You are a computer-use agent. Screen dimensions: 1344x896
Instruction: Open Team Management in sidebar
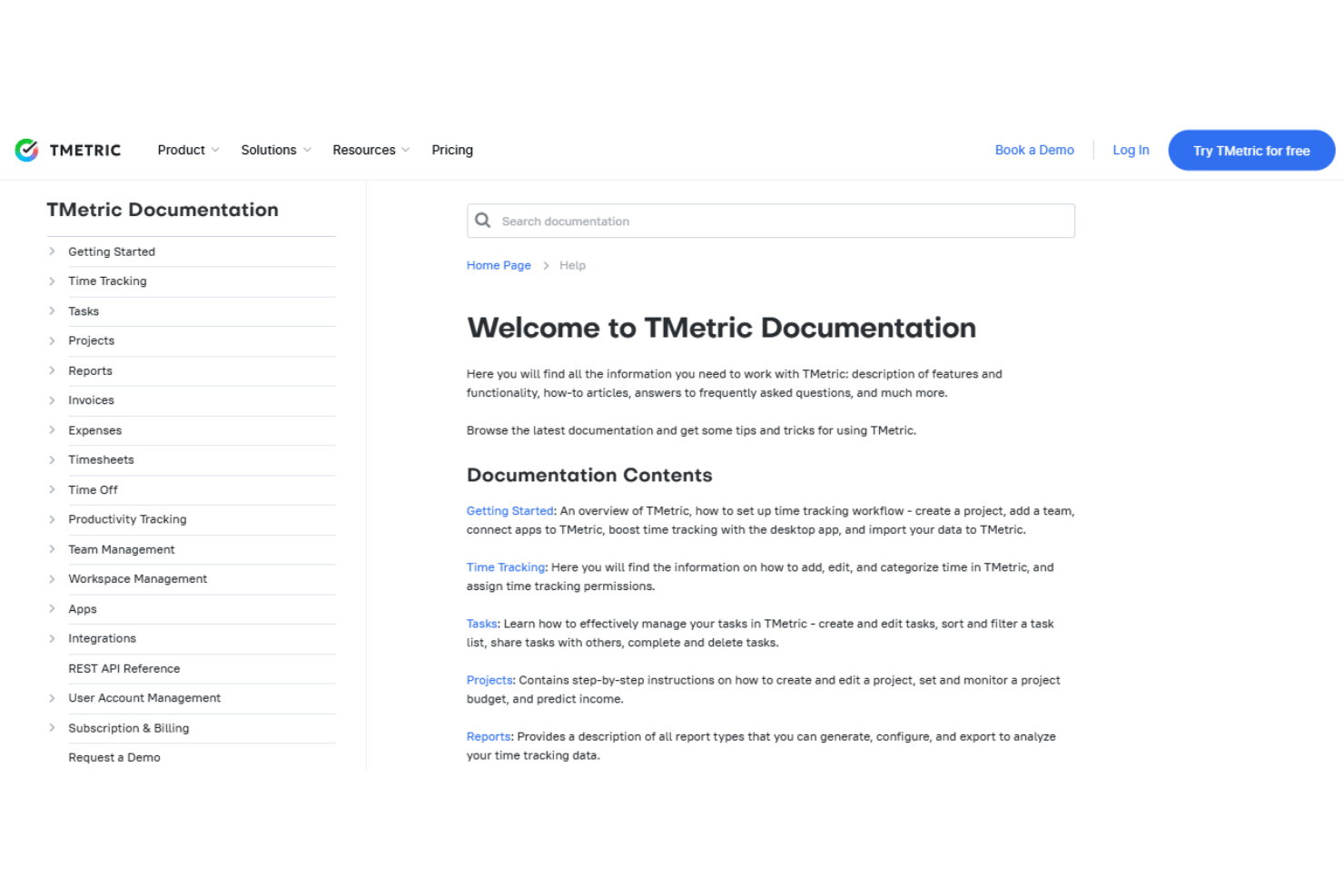pyautogui.click(x=122, y=549)
